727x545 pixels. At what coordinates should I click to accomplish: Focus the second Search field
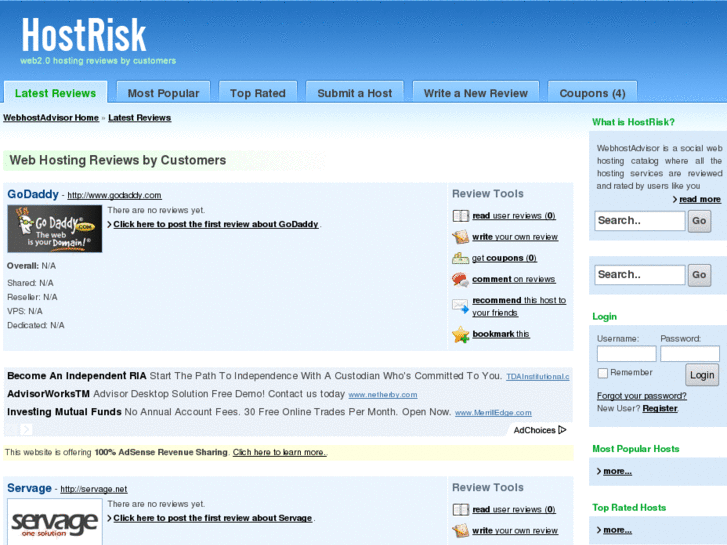tap(640, 275)
